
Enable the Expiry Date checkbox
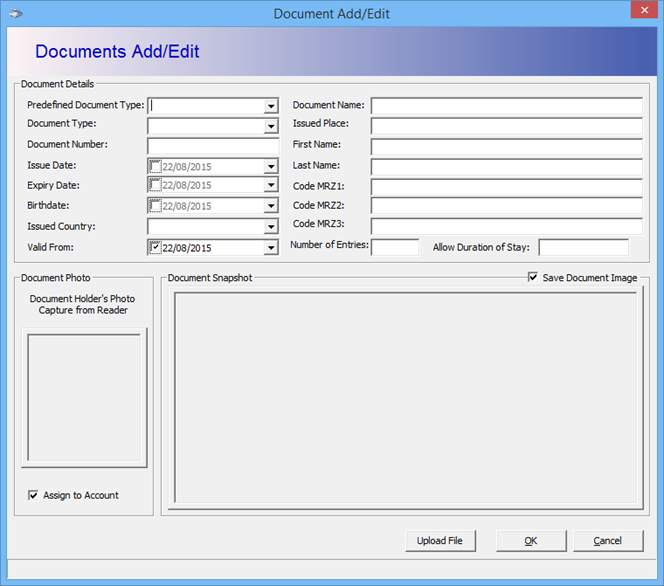point(156,185)
